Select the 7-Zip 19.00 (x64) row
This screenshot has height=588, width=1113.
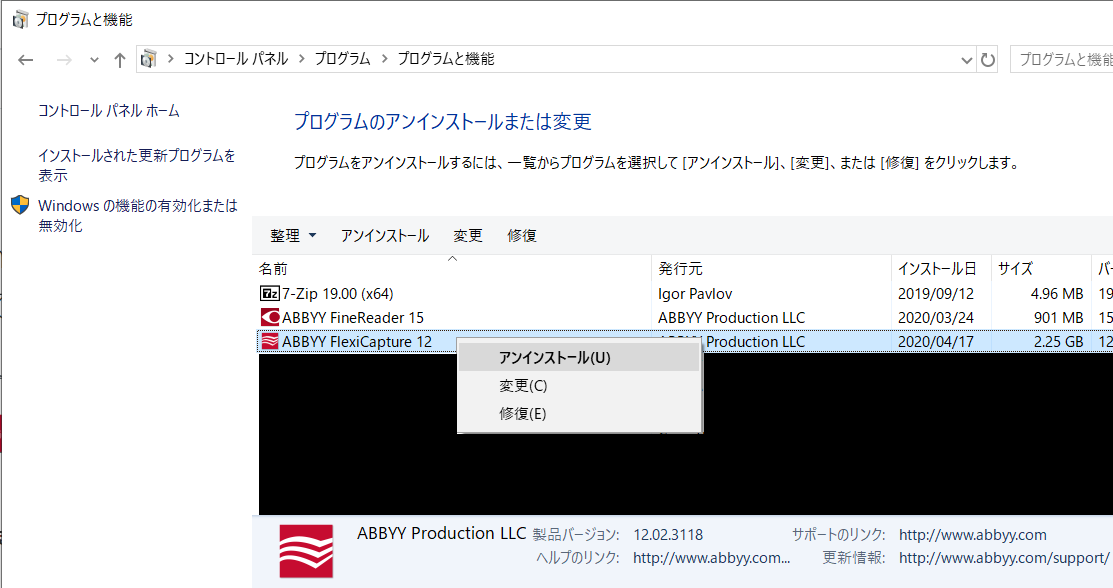coord(684,293)
